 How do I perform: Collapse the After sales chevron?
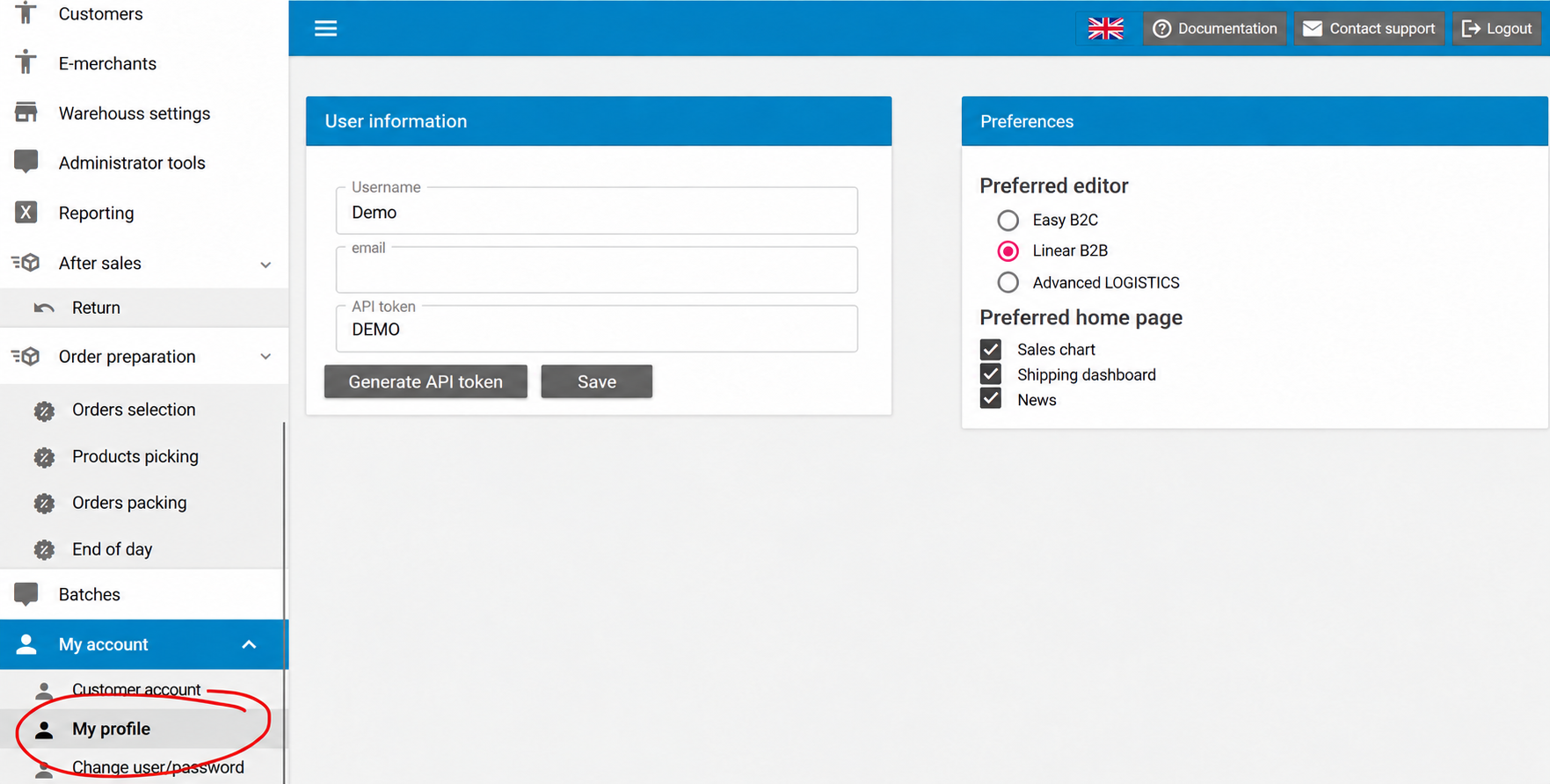(x=266, y=265)
